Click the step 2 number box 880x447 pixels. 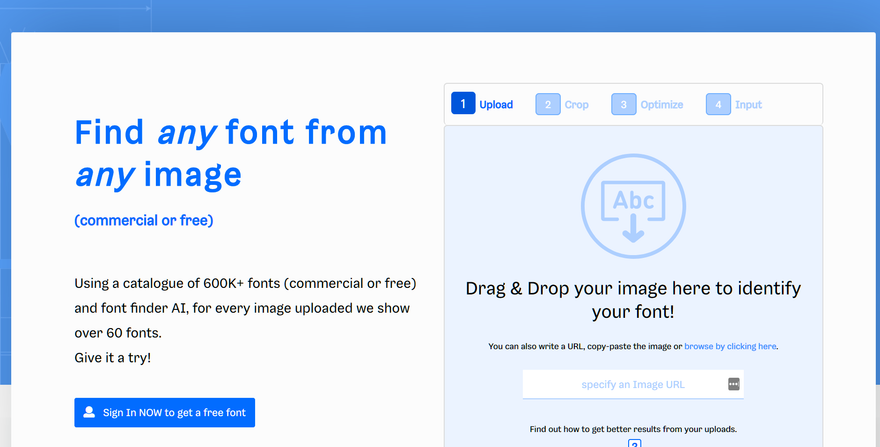[548, 104]
